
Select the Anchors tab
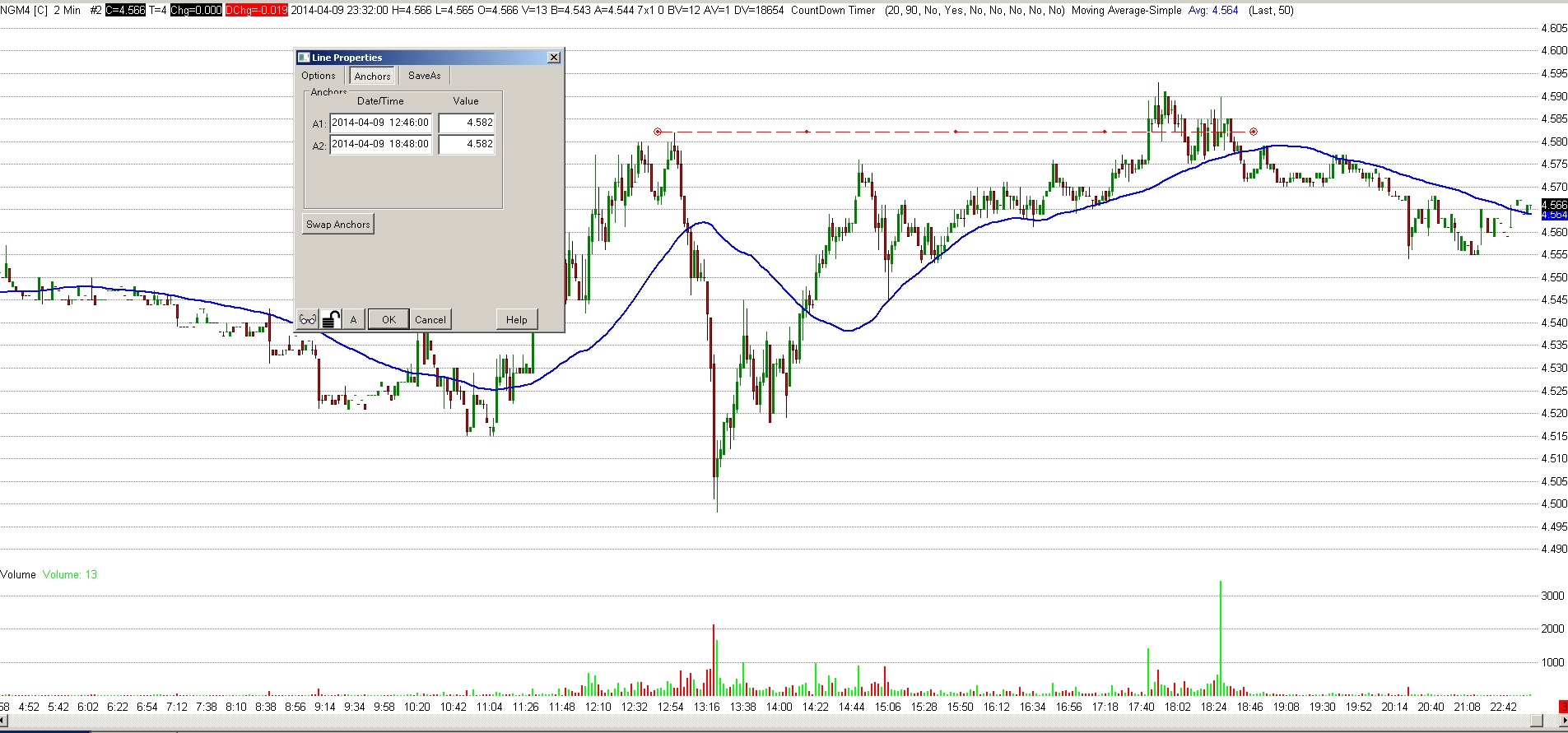click(373, 76)
